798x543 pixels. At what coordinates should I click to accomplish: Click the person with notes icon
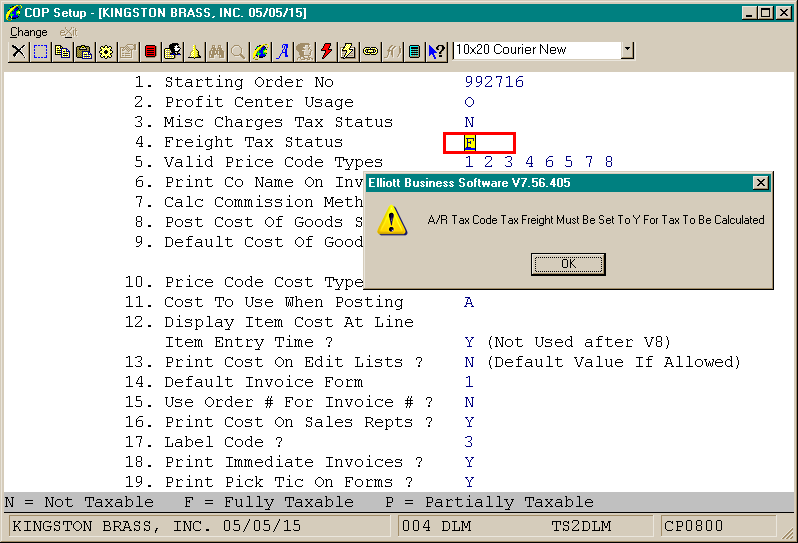pos(173,51)
